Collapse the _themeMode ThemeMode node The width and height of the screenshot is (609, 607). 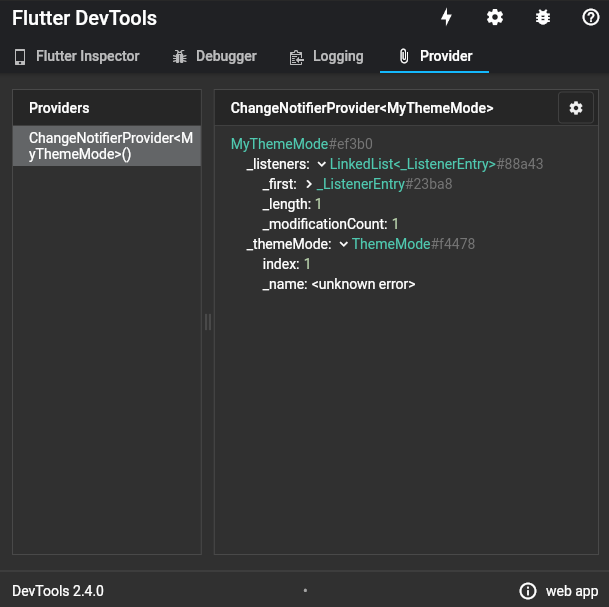coord(343,244)
